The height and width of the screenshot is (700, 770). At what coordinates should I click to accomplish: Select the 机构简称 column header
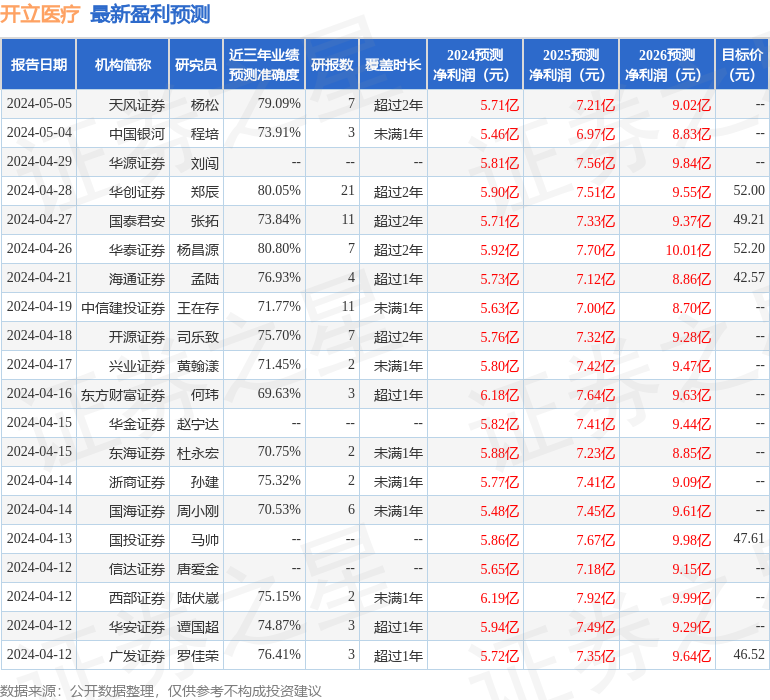[123, 64]
